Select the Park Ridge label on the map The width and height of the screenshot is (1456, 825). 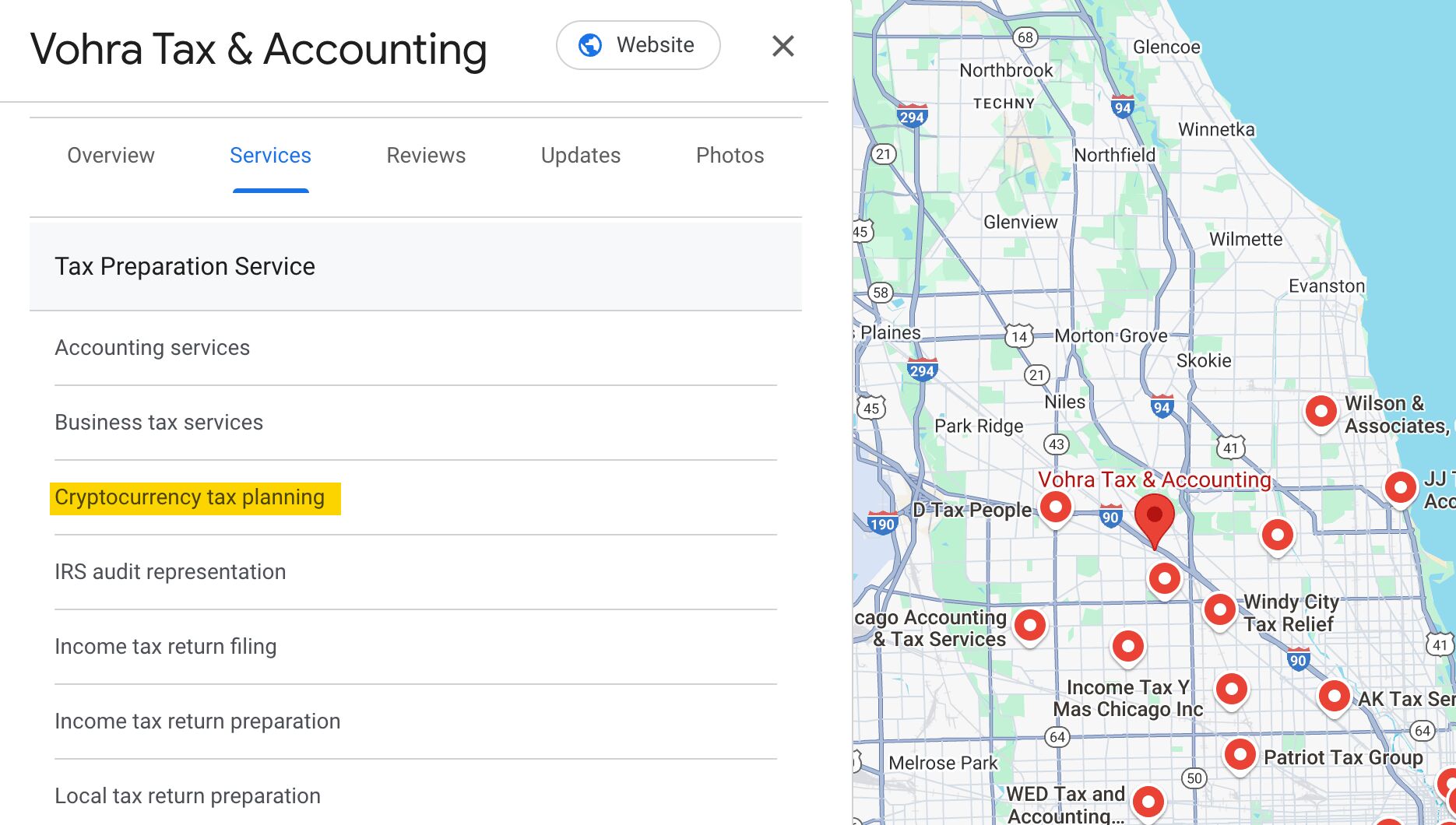979,426
